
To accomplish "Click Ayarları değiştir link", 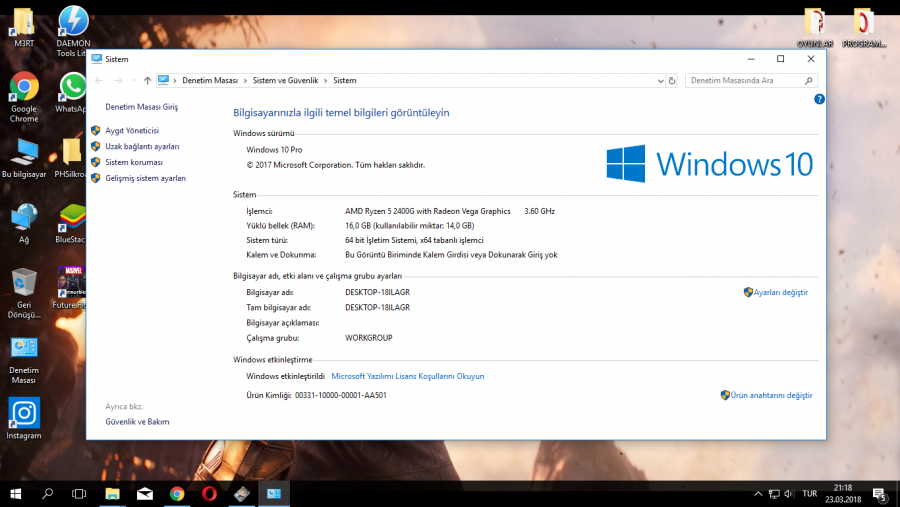I will (780, 292).
